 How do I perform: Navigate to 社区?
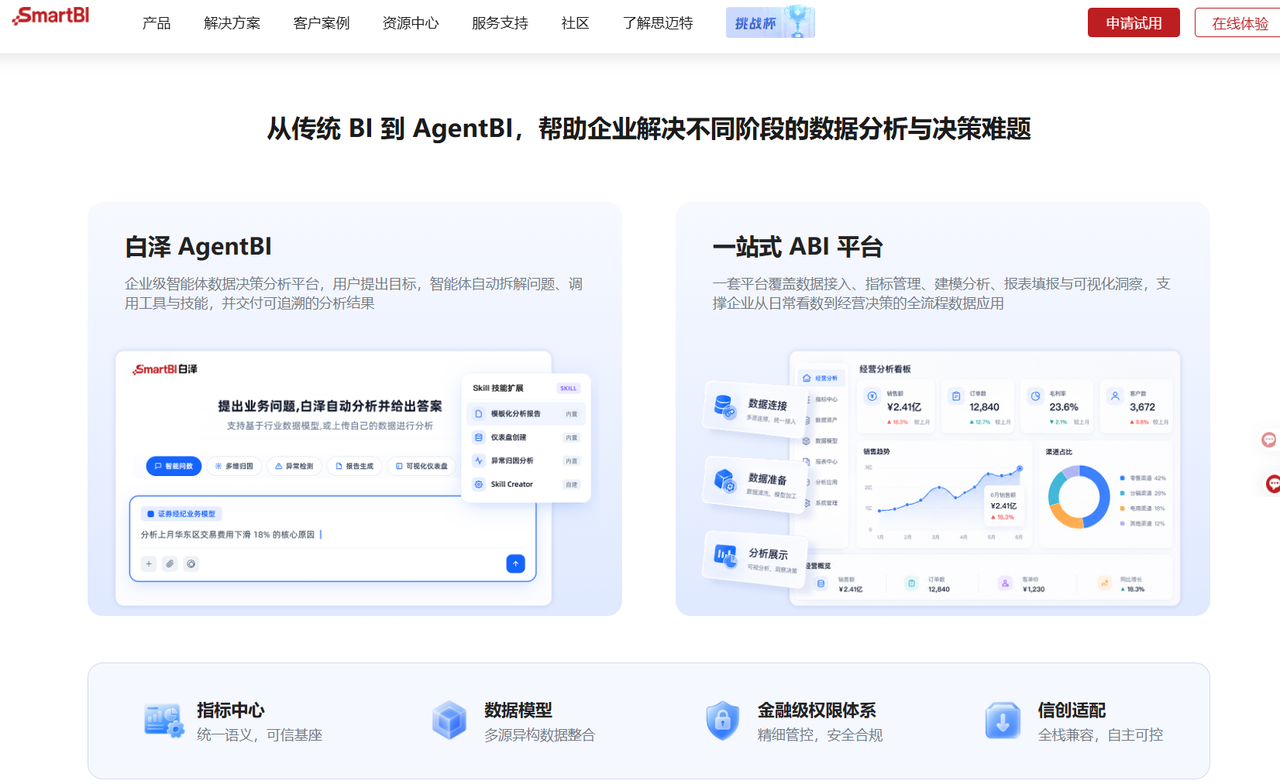point(575,23)
